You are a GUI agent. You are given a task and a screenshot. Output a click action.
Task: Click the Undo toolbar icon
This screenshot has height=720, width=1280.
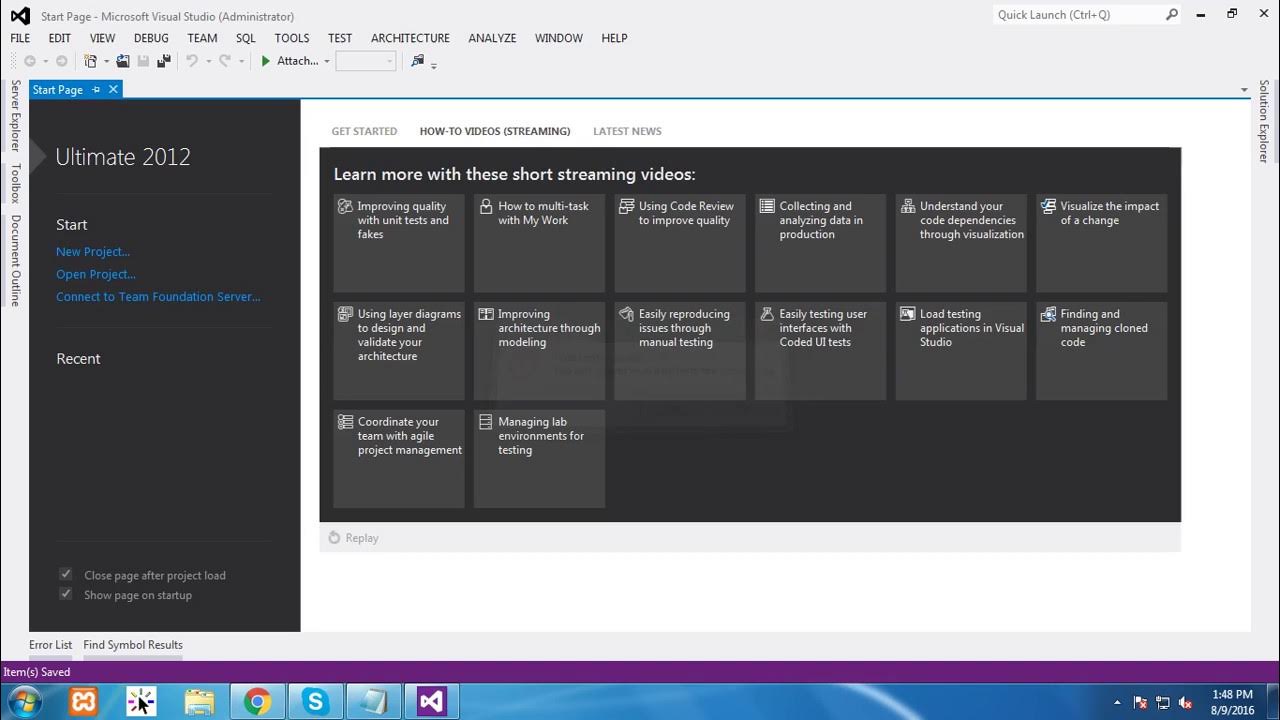pyautogui.click(x=192, y=61)
